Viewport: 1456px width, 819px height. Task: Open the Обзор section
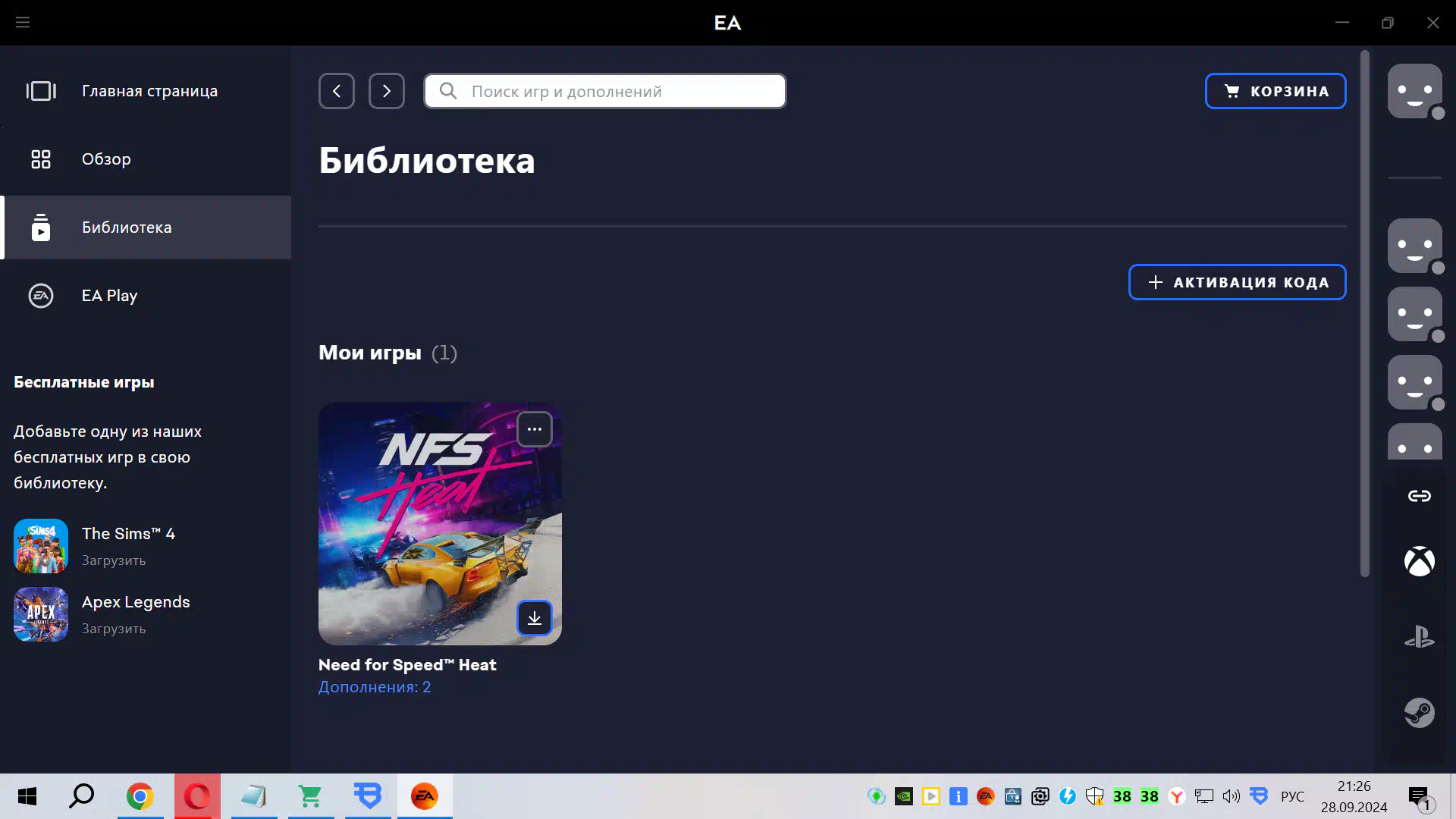(146, 159)
